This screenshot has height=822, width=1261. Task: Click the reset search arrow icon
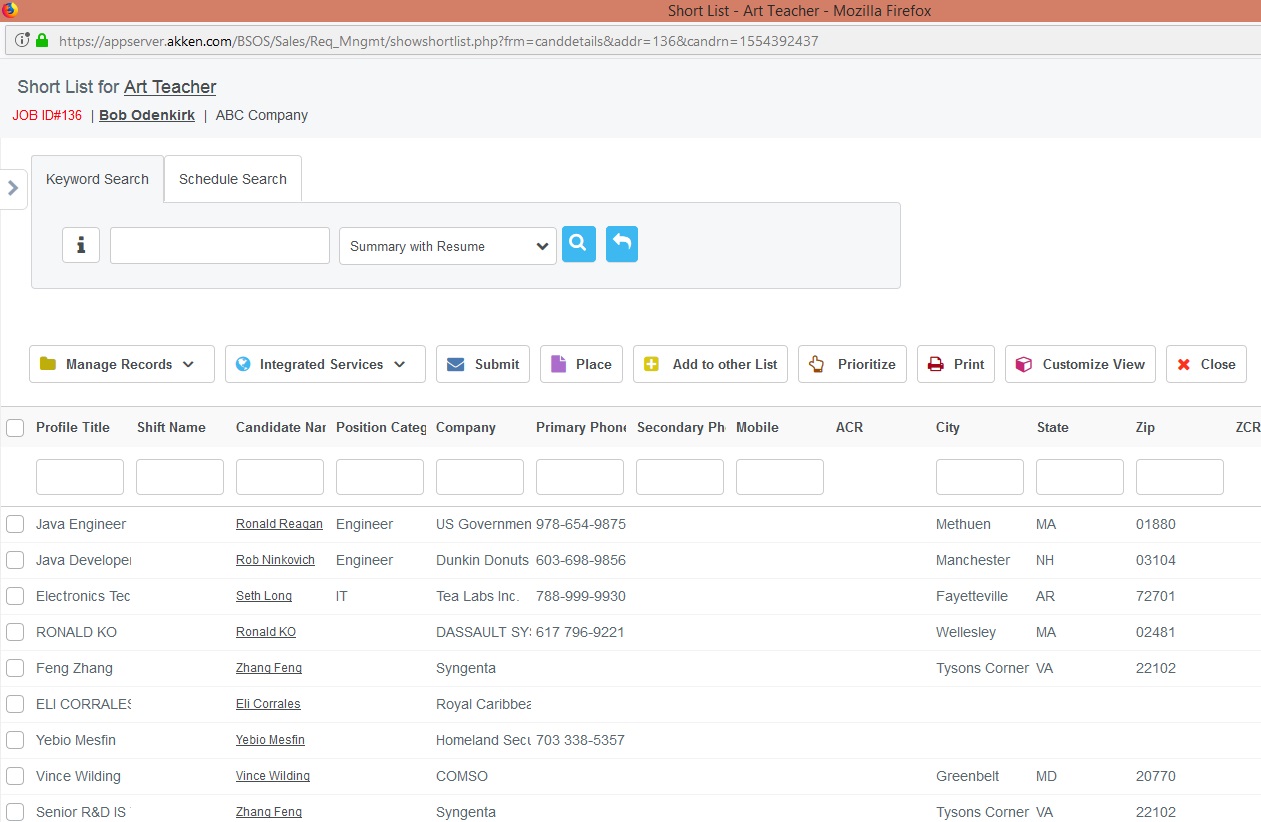click(x=621, y=243)
